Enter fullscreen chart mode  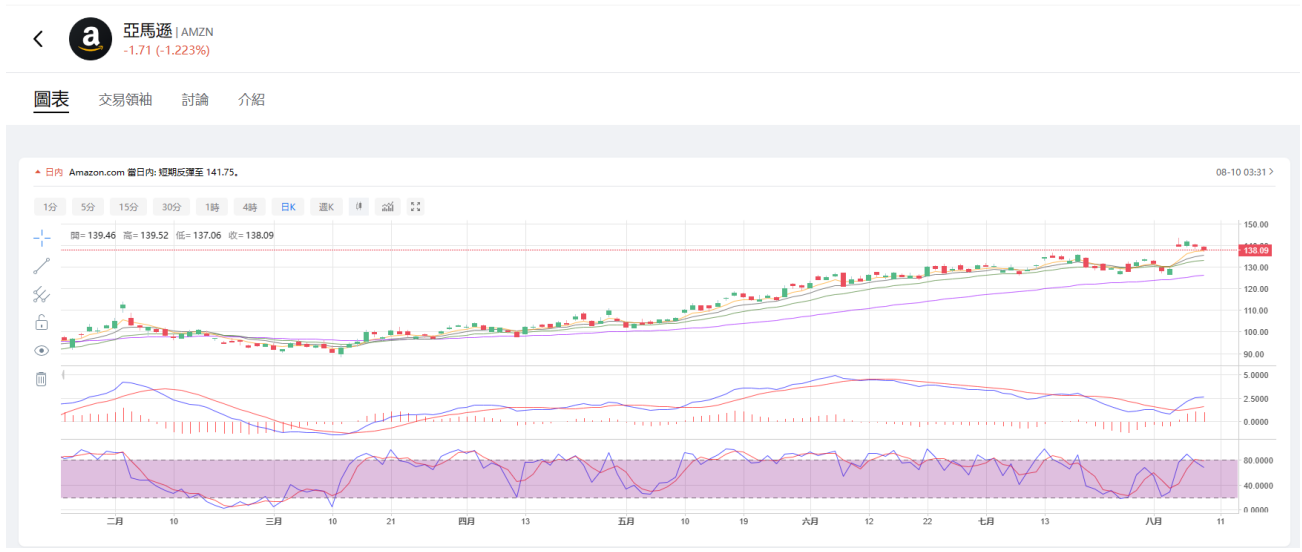[417, 207]
